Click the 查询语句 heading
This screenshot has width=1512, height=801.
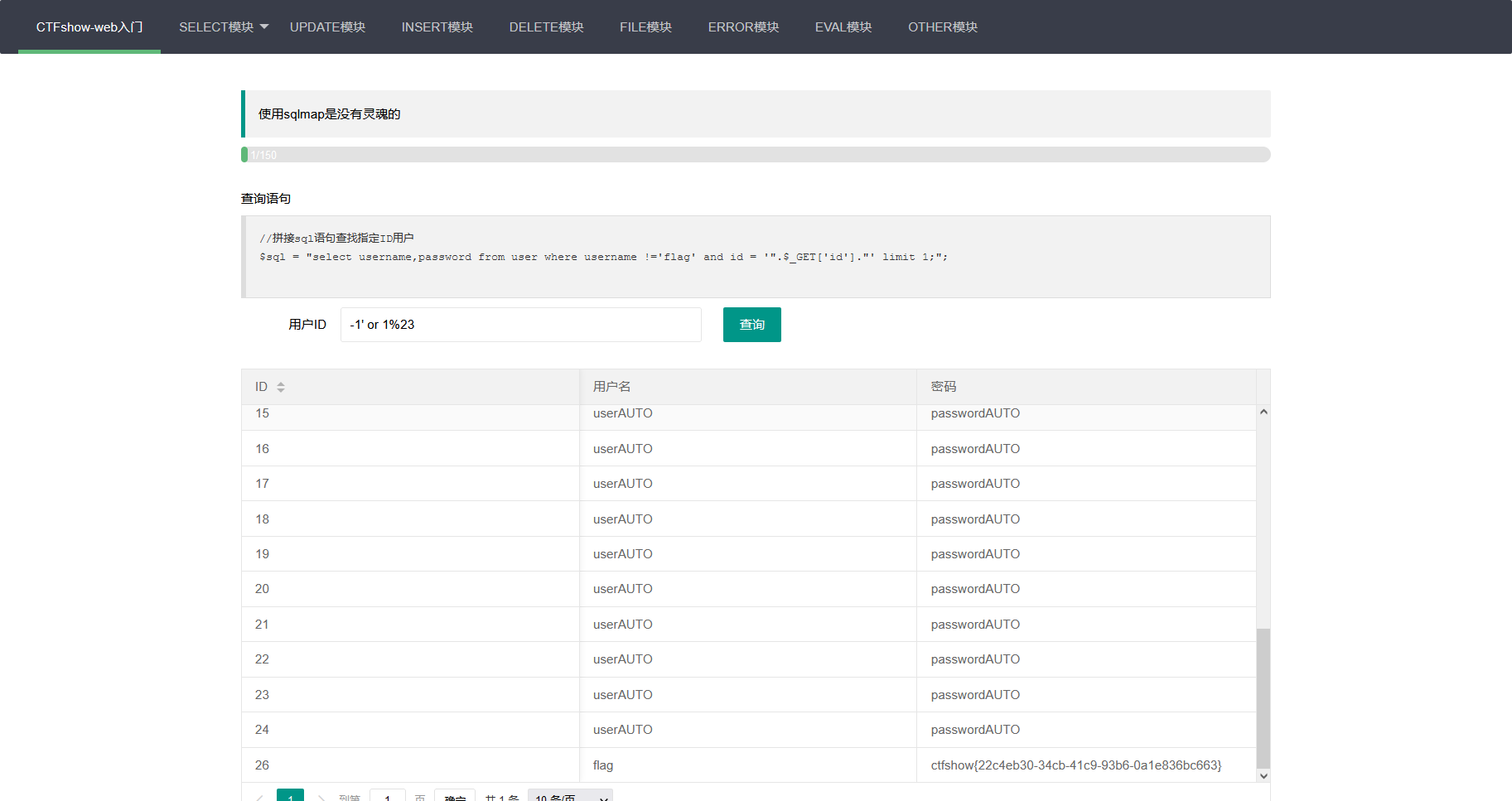click(266, 199)
